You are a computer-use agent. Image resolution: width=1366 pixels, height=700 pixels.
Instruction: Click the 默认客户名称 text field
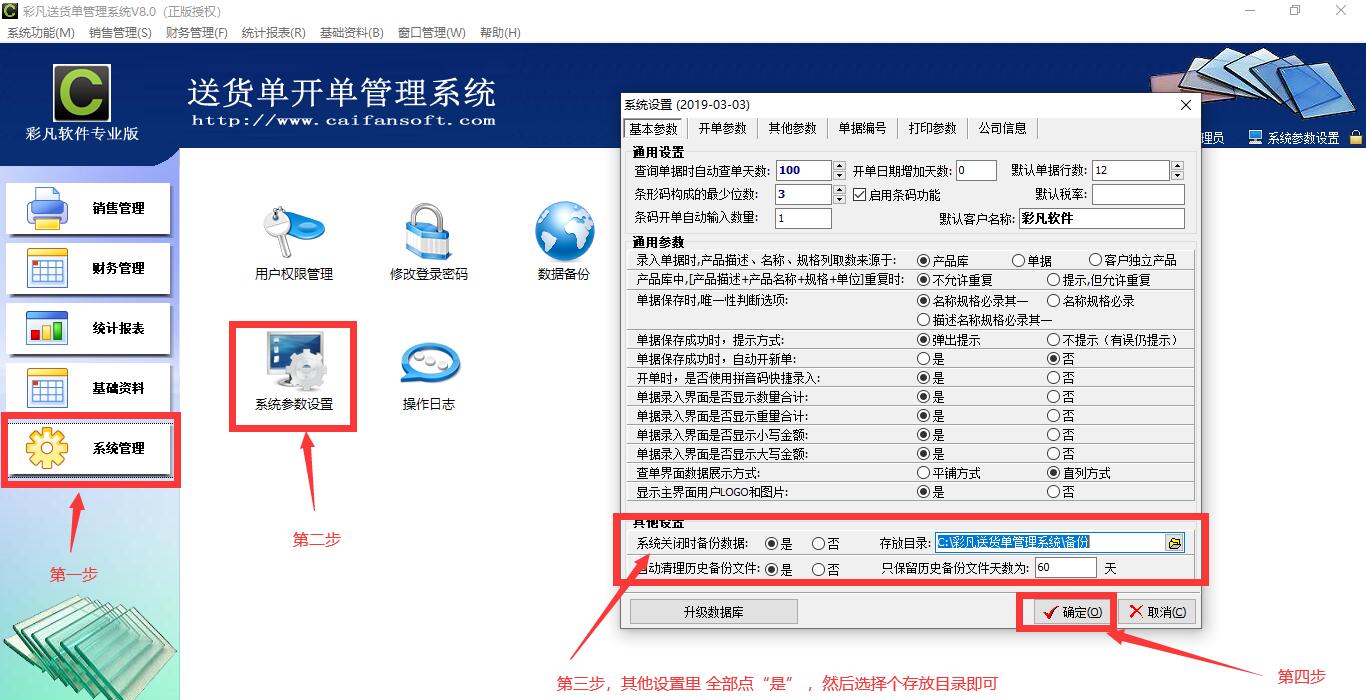1101,218
